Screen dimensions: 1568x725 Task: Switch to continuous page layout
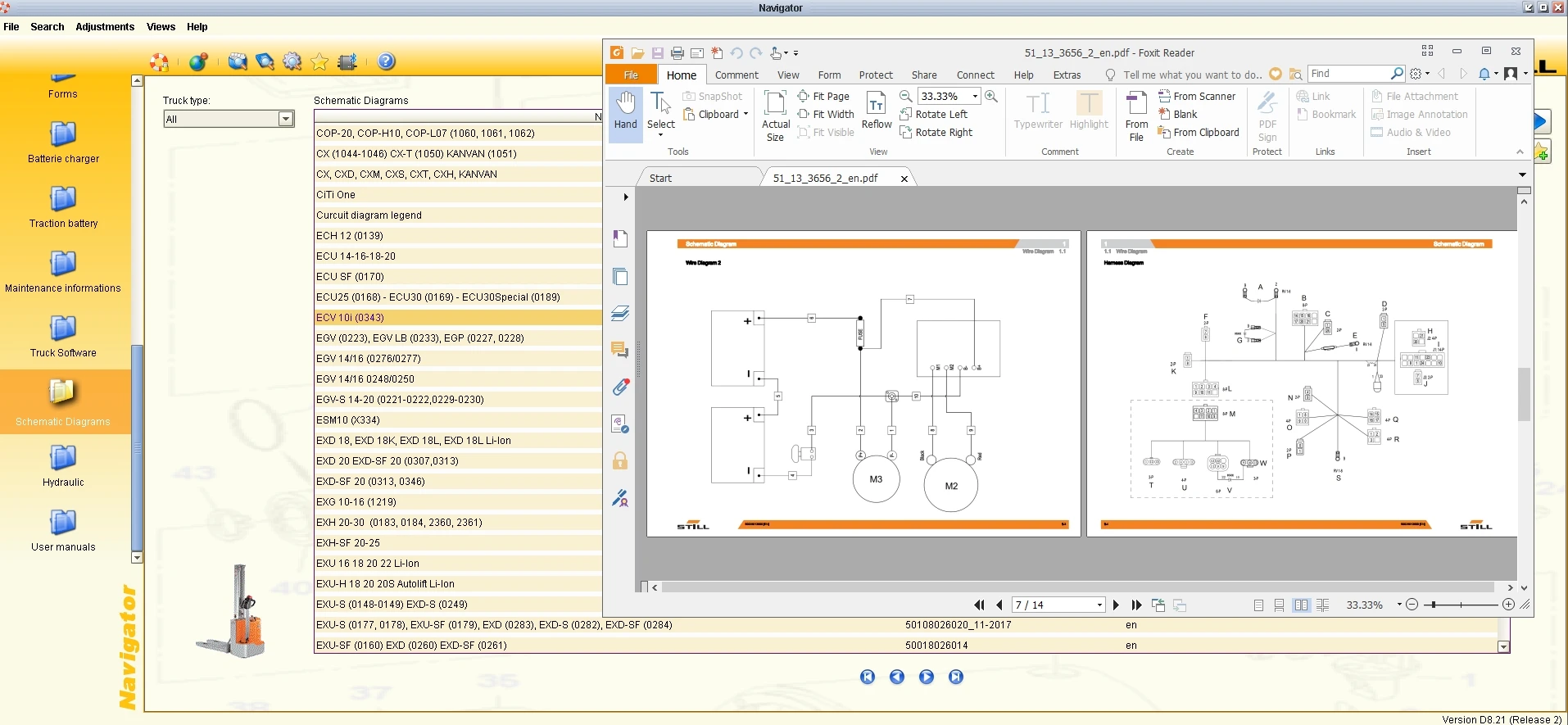point(1279,605)
